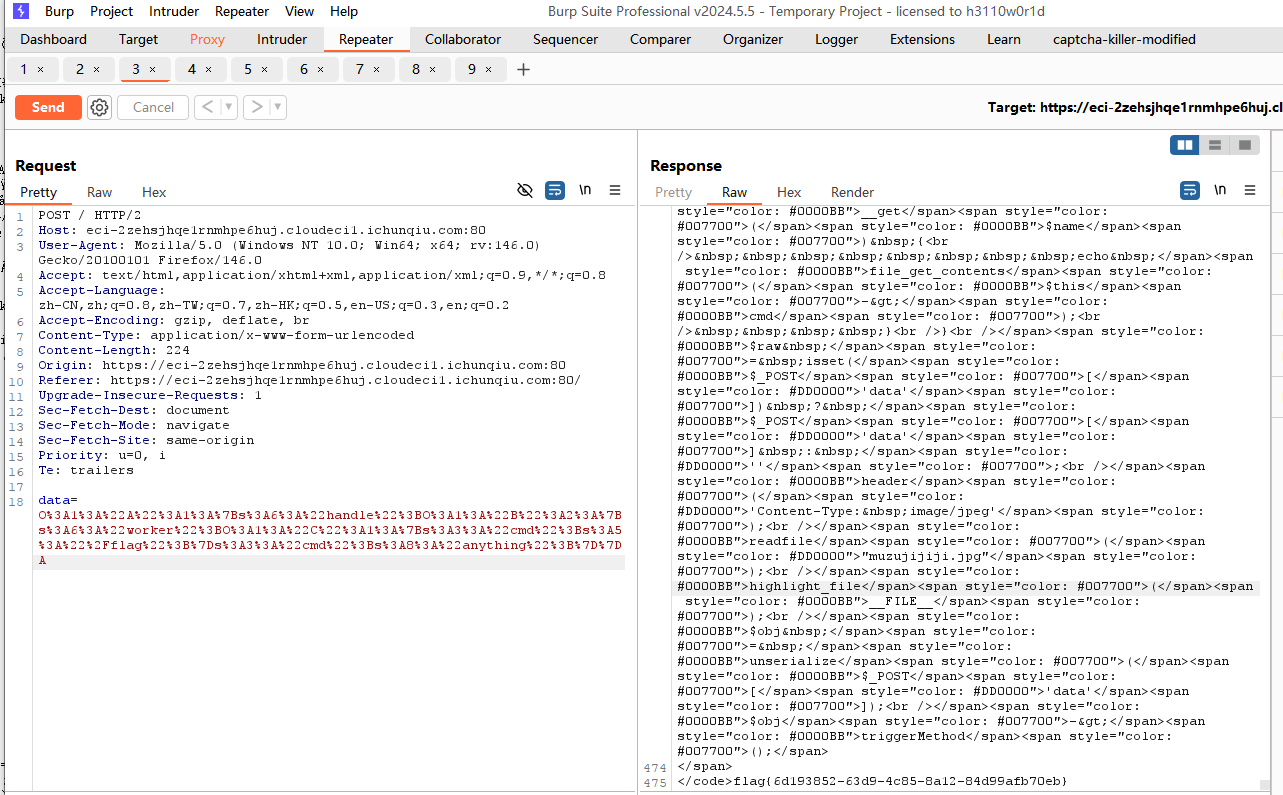Screen dimensions: 1283x795
Task: Click the Cancel button
Action: click(153, 107)
